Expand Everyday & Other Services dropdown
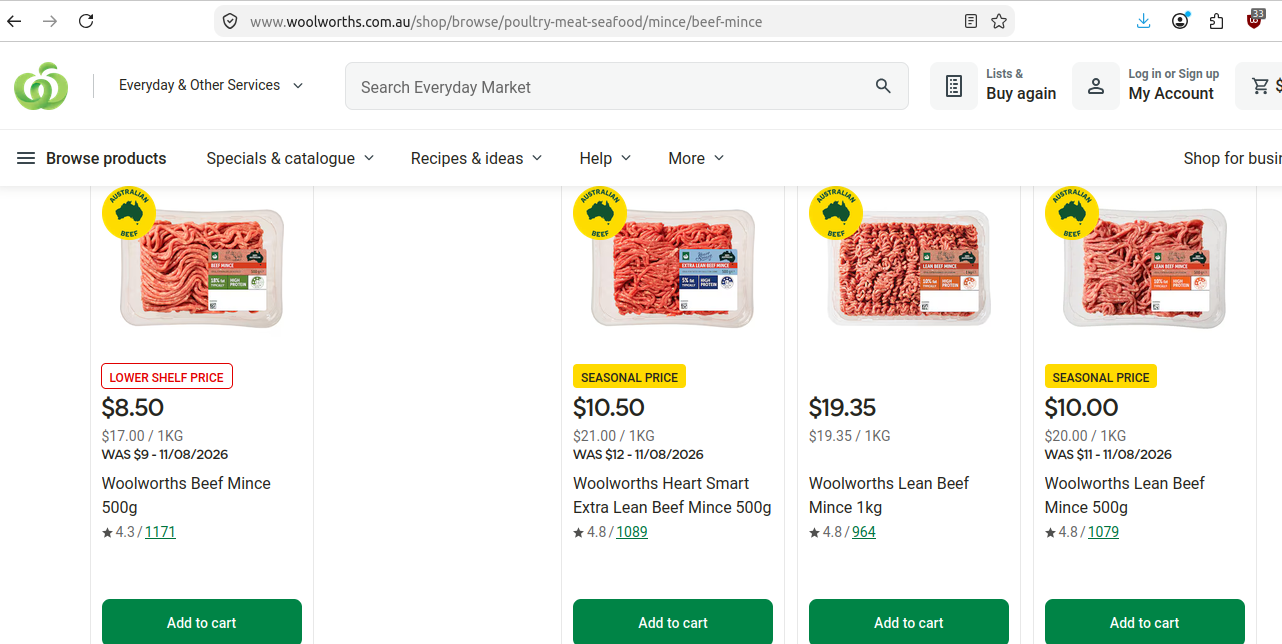The height and width of the screenshot is (644, 1282). click(211, 86)
